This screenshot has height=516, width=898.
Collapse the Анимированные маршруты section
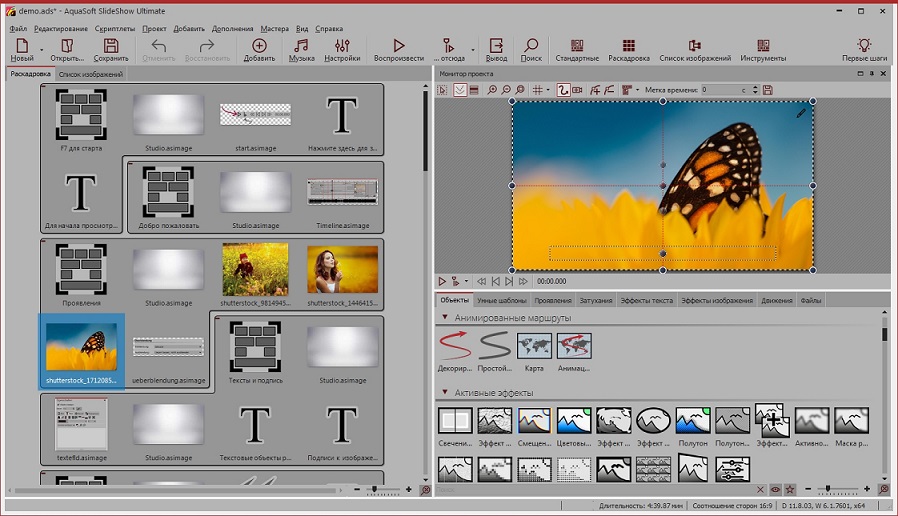pos(444,317)
